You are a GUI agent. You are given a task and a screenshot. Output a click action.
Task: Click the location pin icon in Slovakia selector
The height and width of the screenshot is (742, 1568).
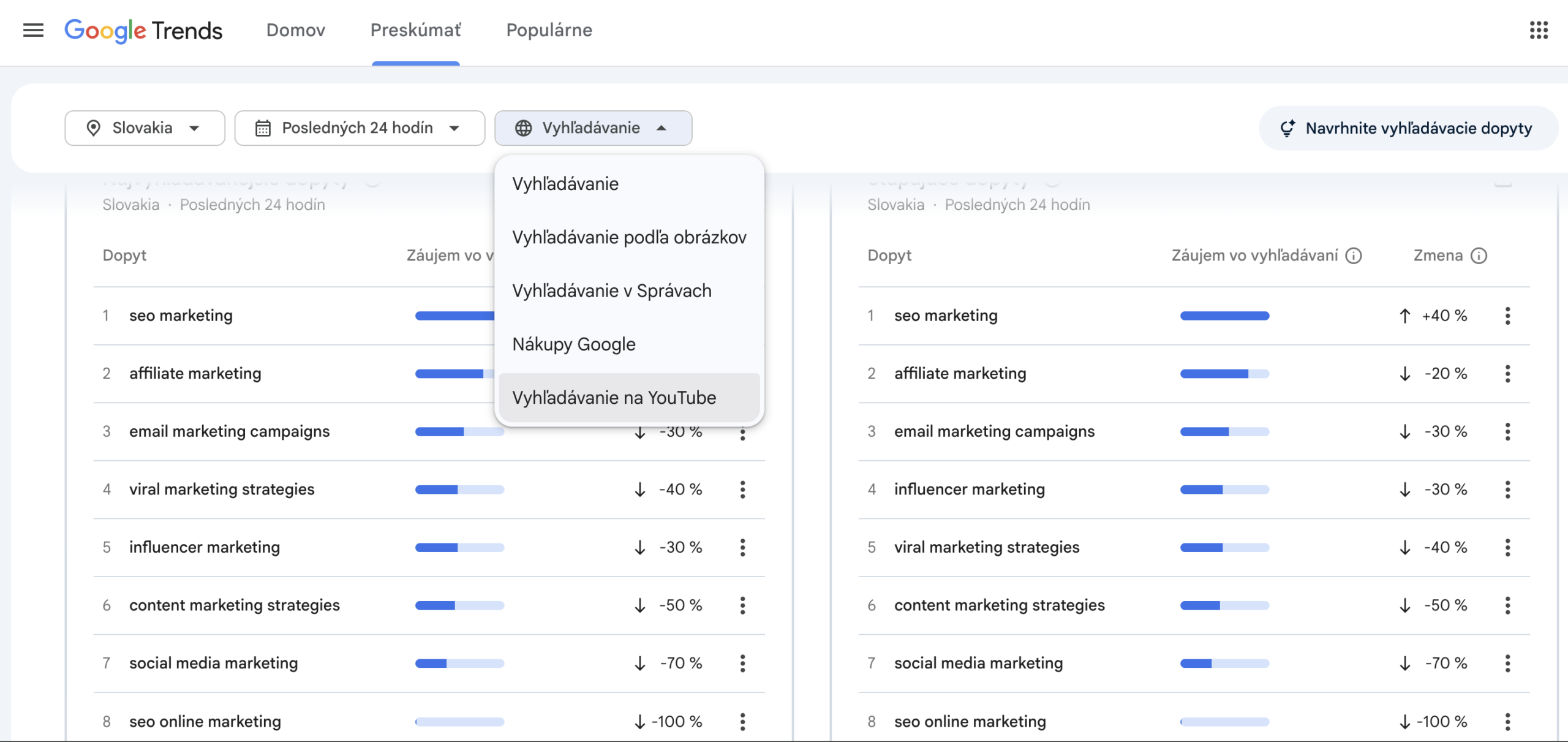tap(93, 128)
